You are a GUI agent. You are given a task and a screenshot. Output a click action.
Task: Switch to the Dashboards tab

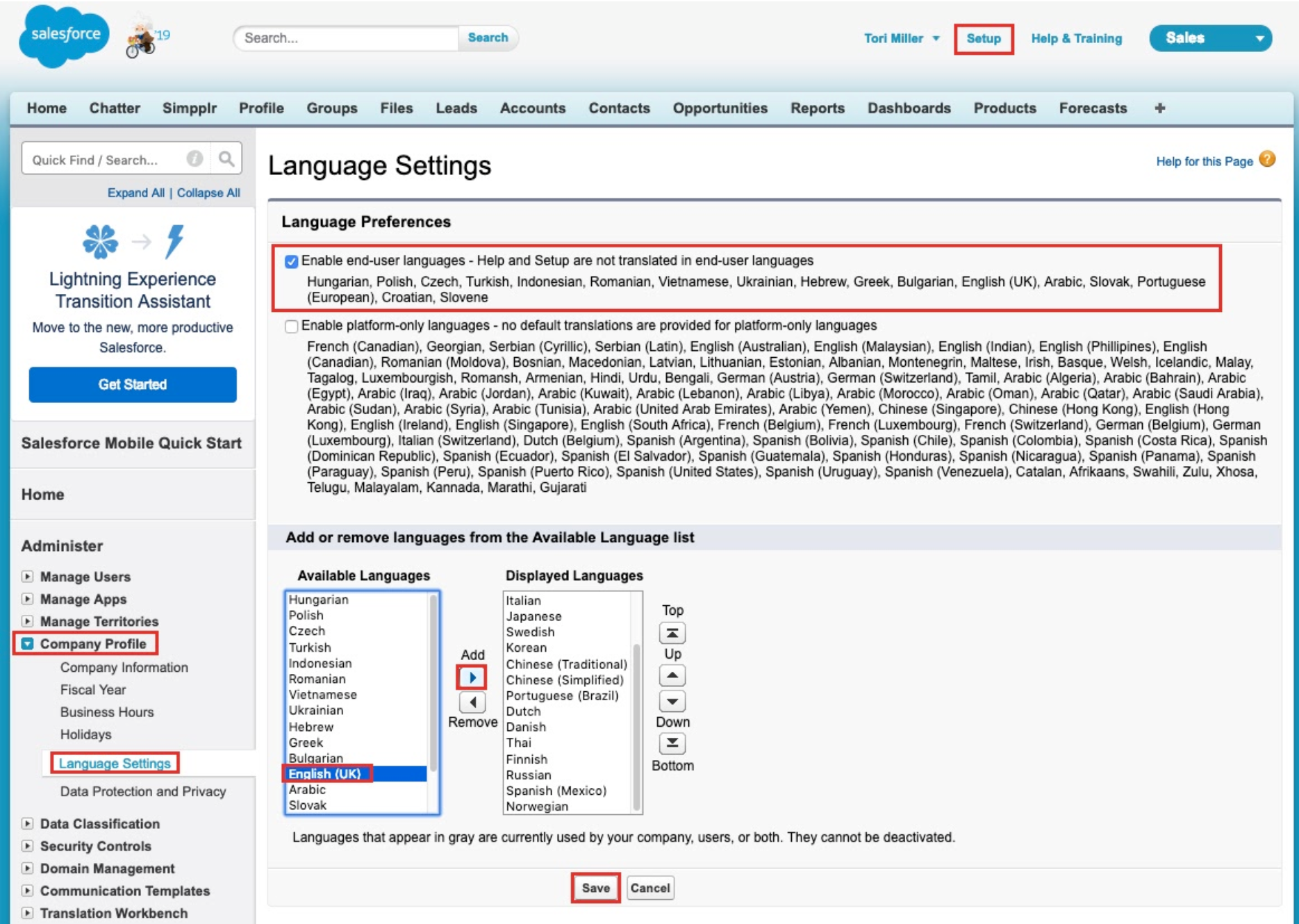pyautogui.click(x=909, y=108)
